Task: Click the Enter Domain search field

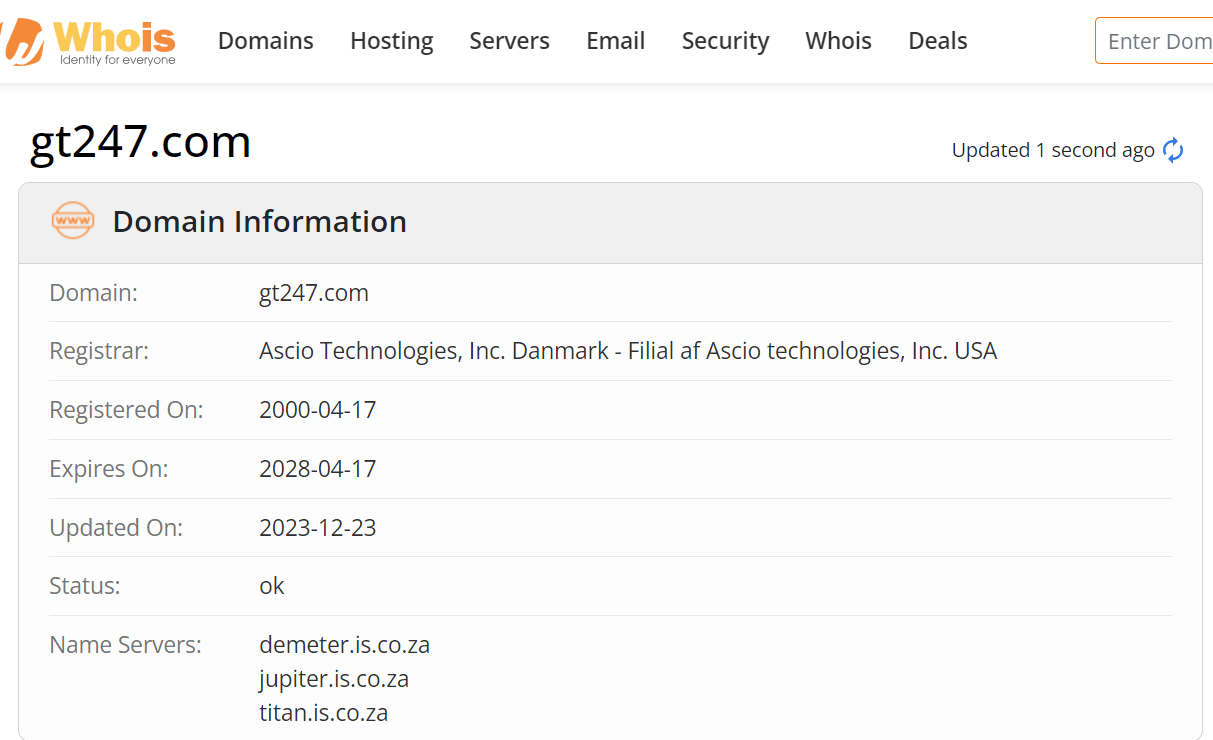Action: pos(1154,41)
